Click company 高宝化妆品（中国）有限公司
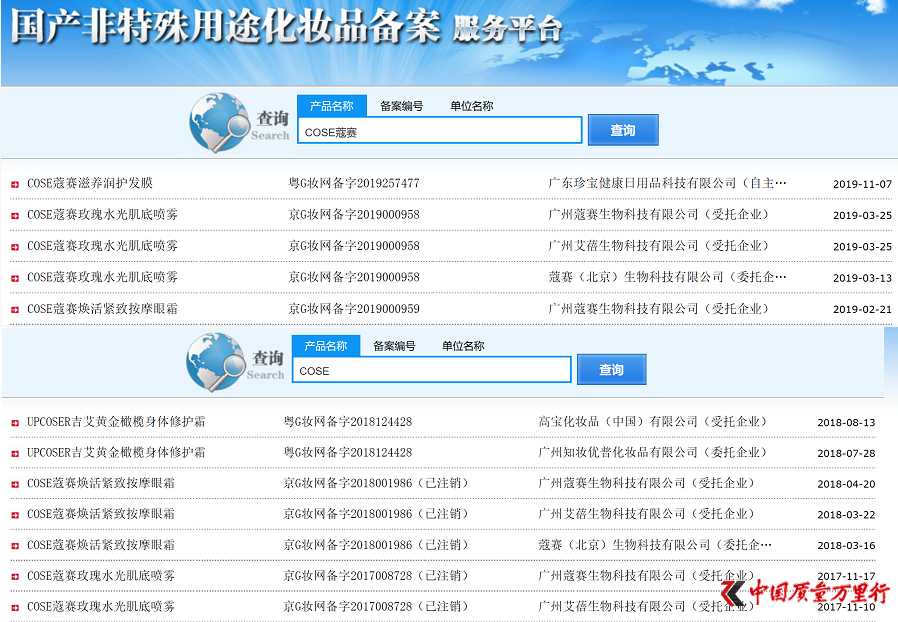 pyautogui.click(x=617, y=422)
